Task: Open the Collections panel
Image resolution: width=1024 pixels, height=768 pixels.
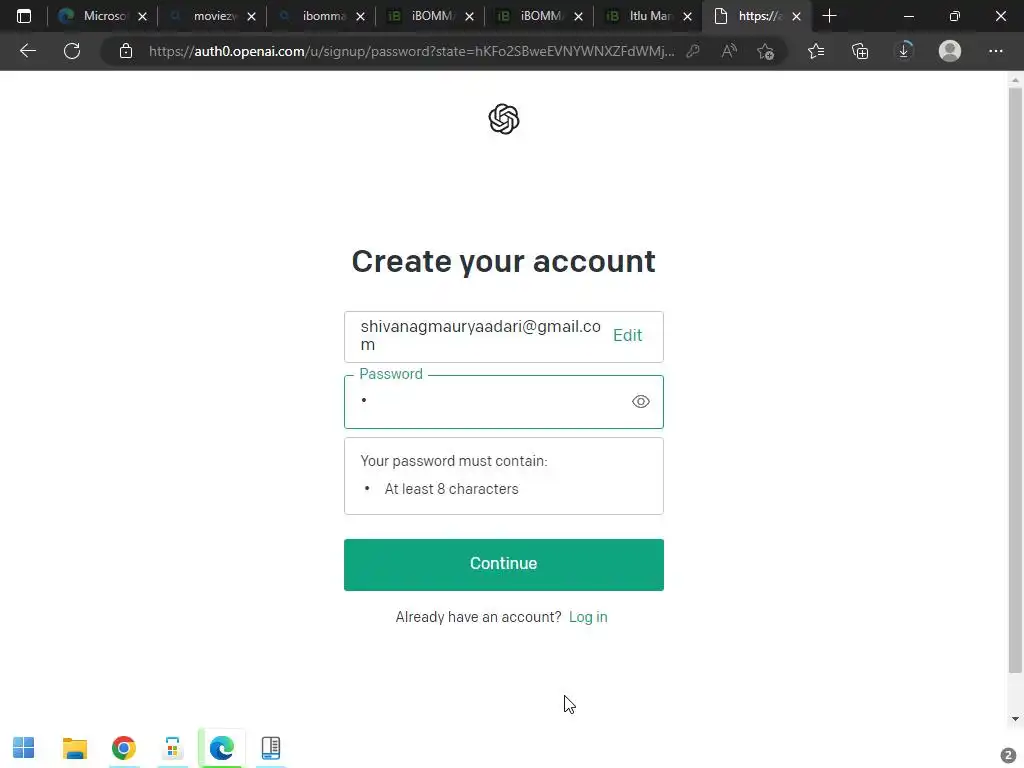Action: click(860, 51)
